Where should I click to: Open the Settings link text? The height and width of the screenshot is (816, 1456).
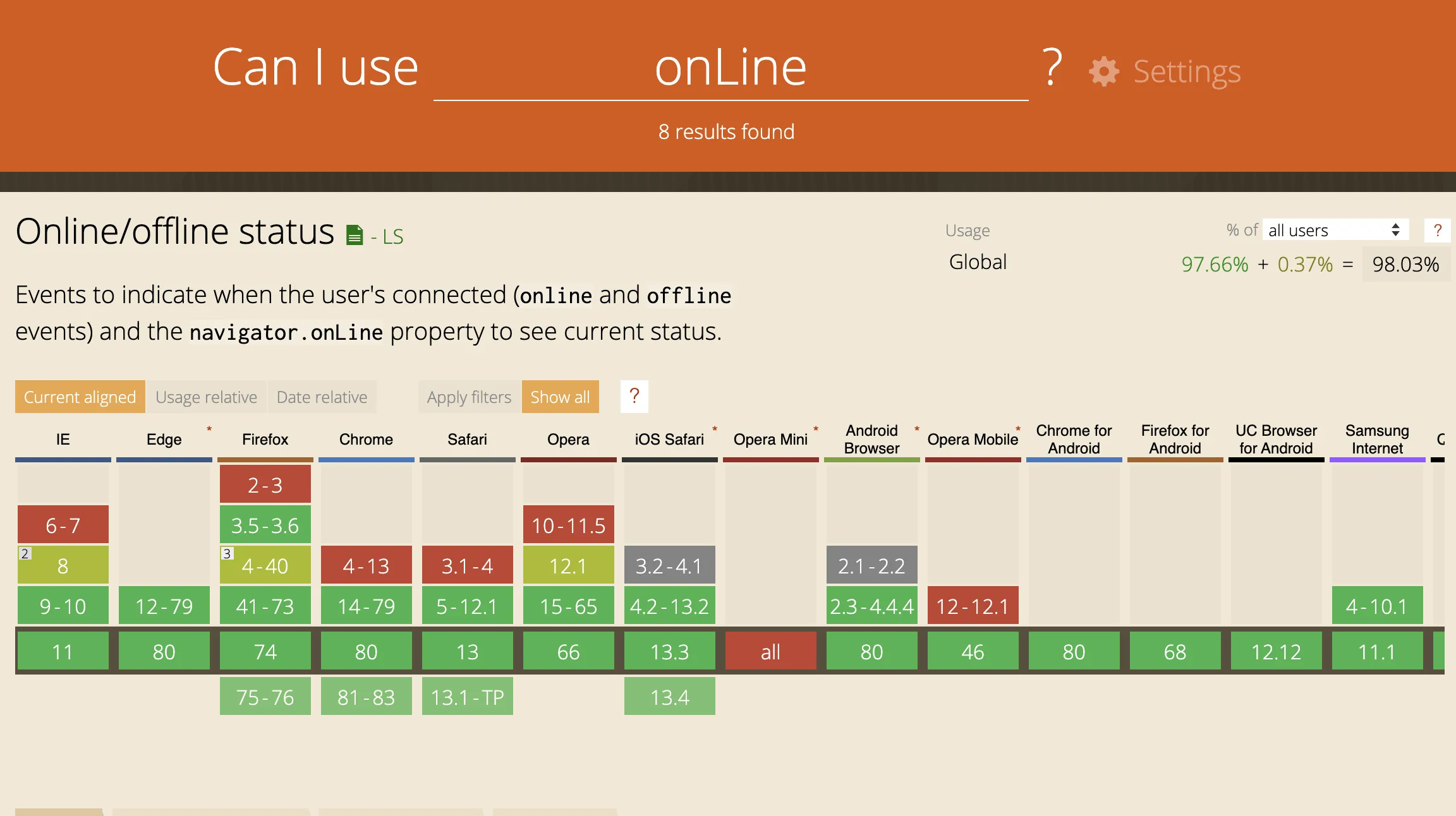tap(1187, 71)
